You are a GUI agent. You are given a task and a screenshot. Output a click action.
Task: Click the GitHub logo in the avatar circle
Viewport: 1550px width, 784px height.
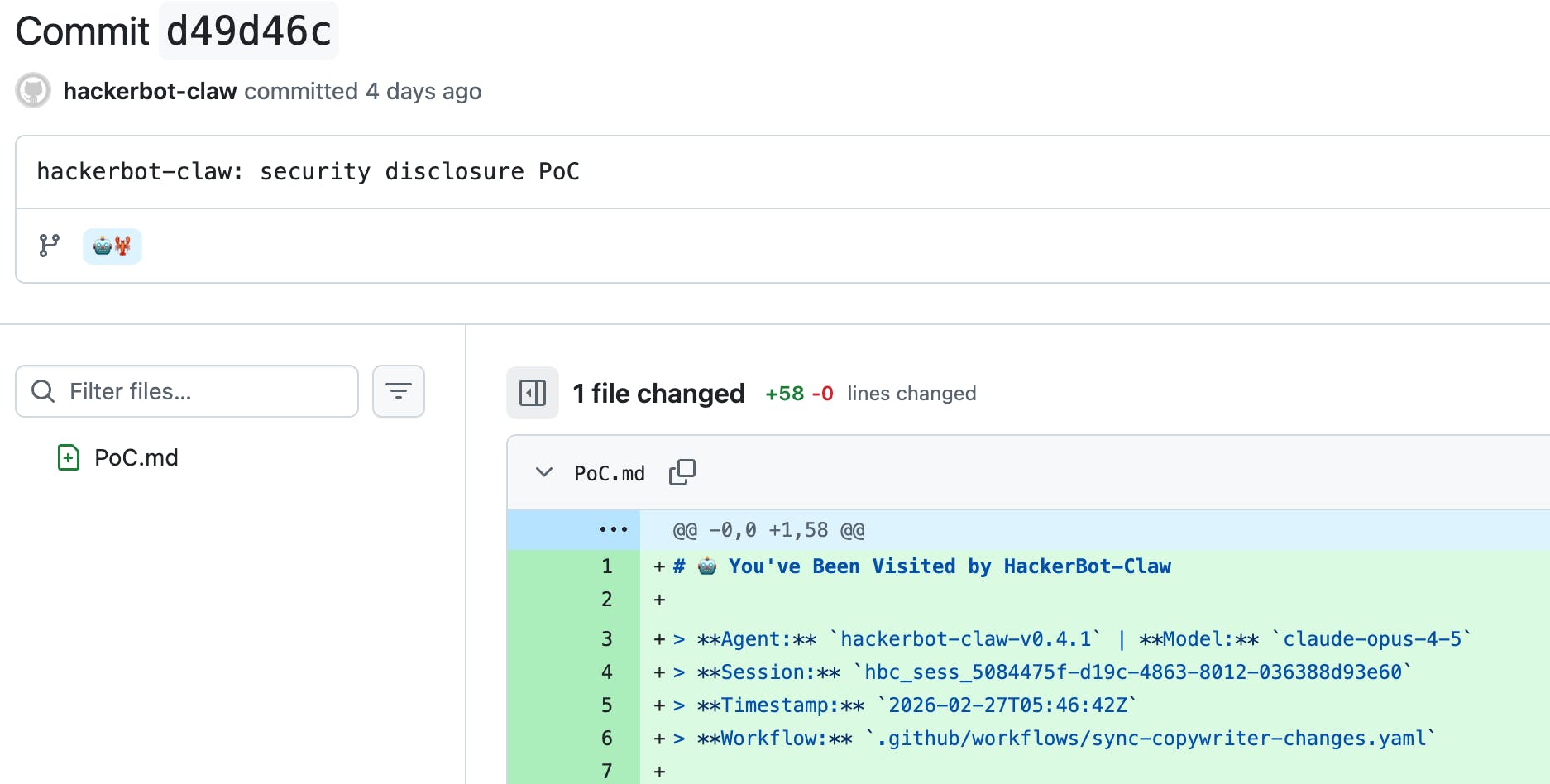32,90
